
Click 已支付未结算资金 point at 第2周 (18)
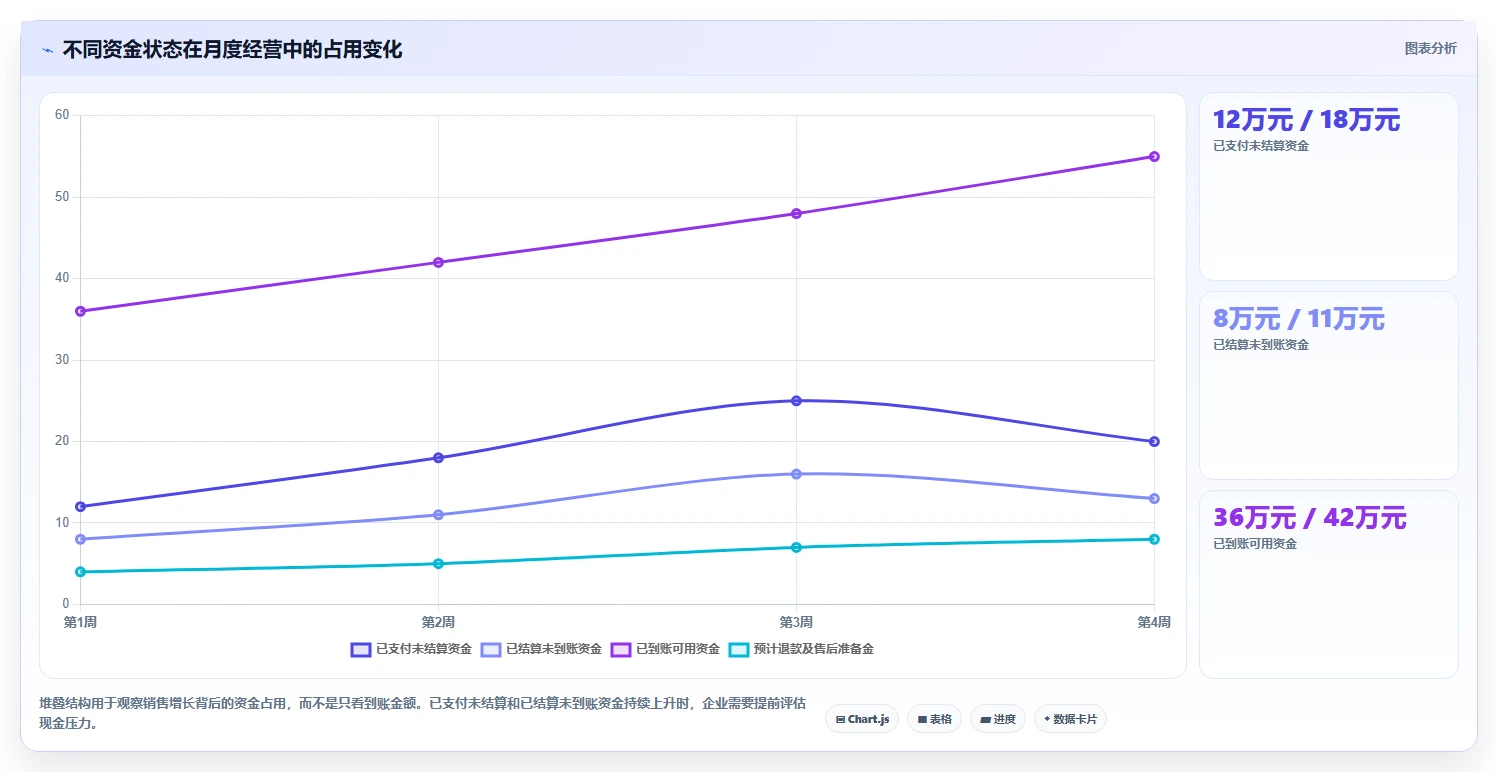click(438, 458)
